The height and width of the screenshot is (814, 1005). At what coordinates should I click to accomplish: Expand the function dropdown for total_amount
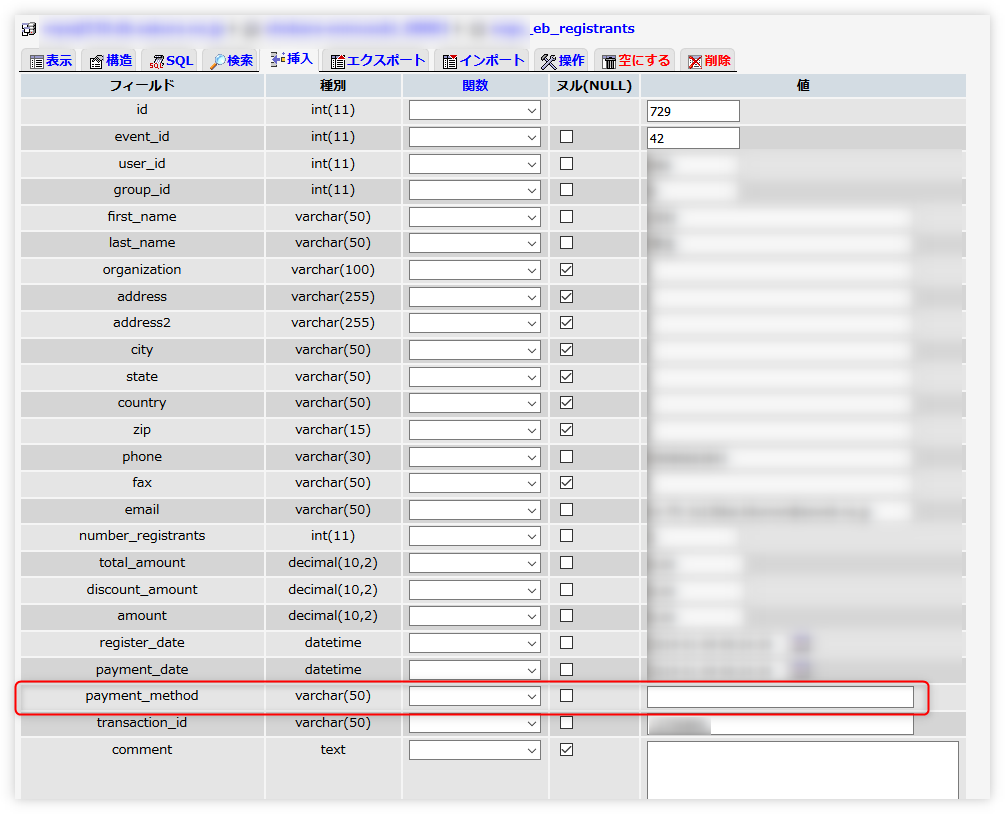click(x=475, y=563)
